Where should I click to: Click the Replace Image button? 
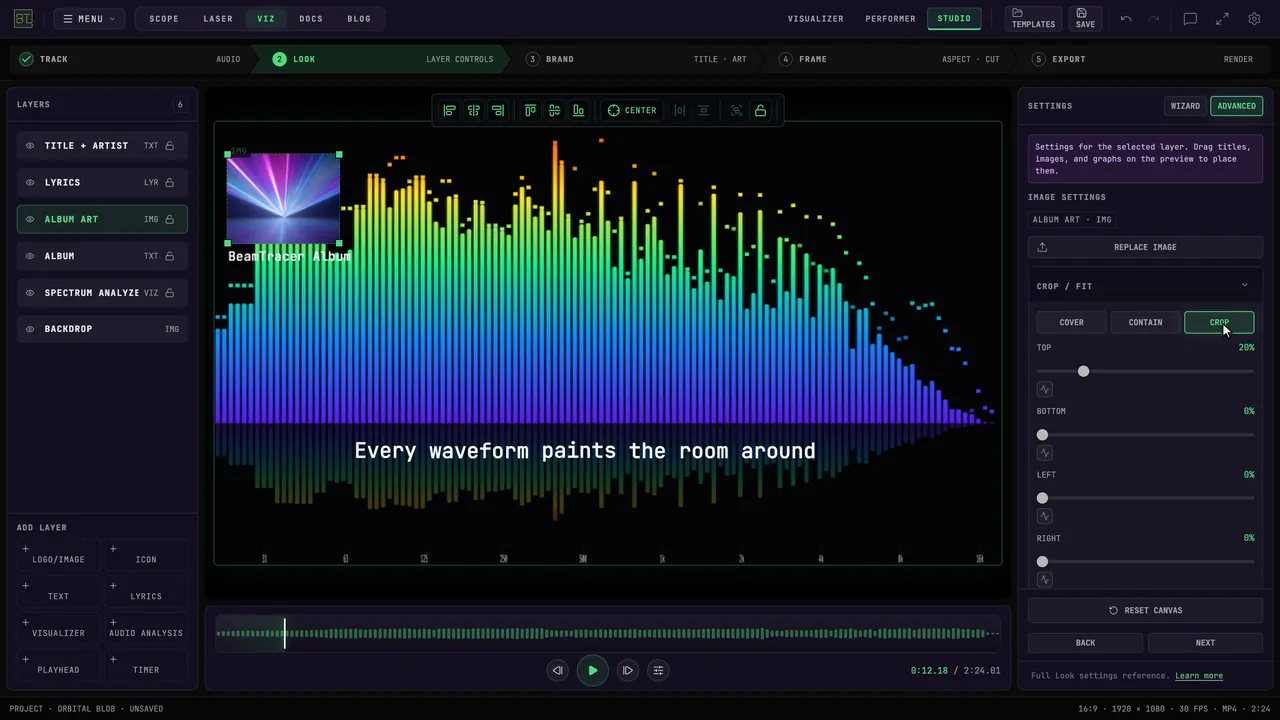[1145, 247]
